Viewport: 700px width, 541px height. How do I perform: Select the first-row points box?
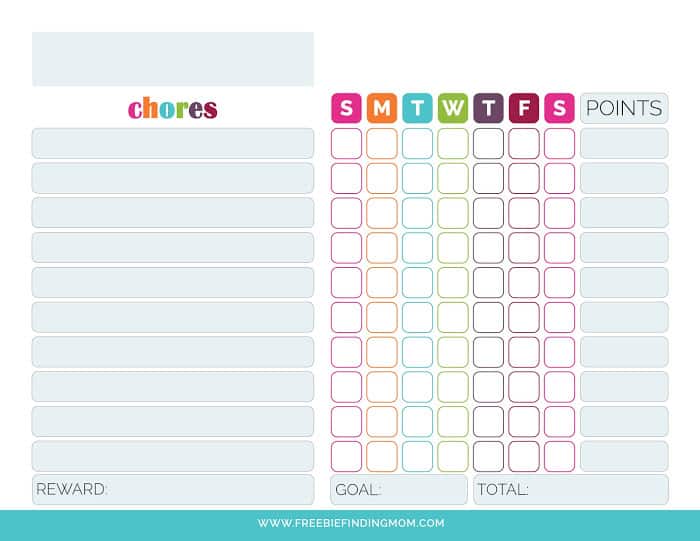pos(624,143)
